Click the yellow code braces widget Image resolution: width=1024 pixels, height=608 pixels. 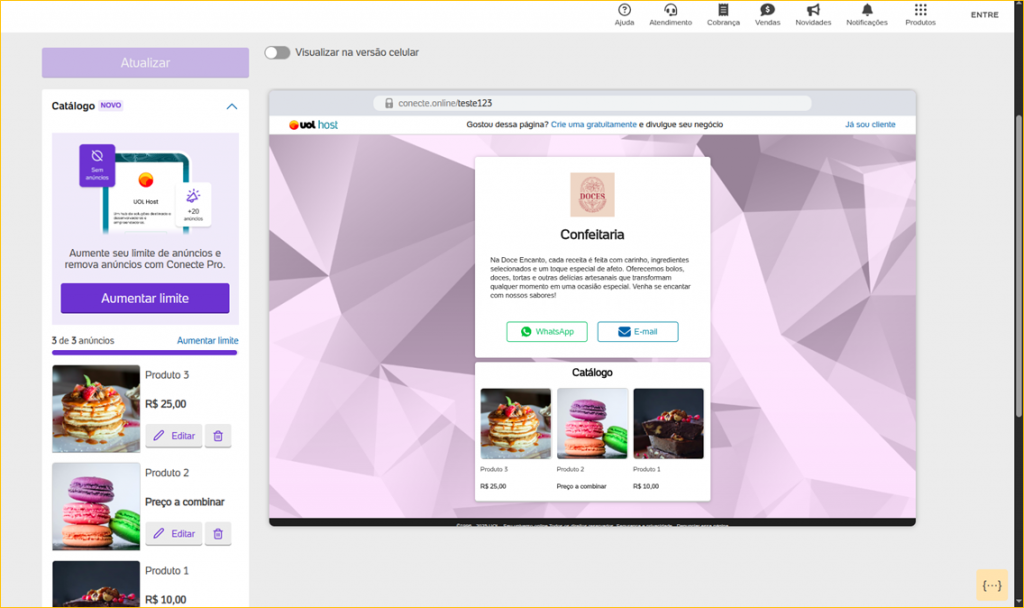tap(992, 585)
